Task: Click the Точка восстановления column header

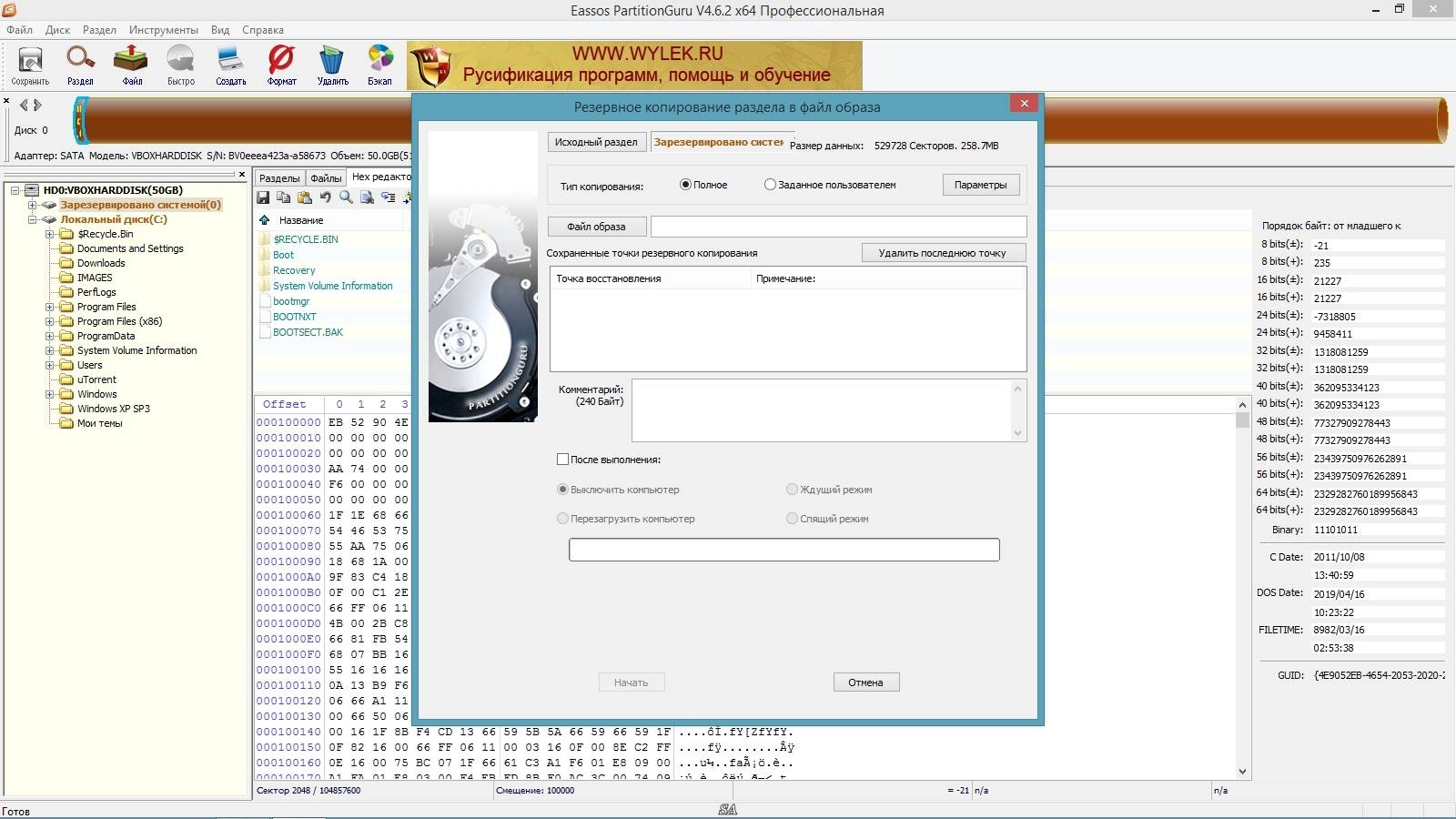Action: (651, 278)
